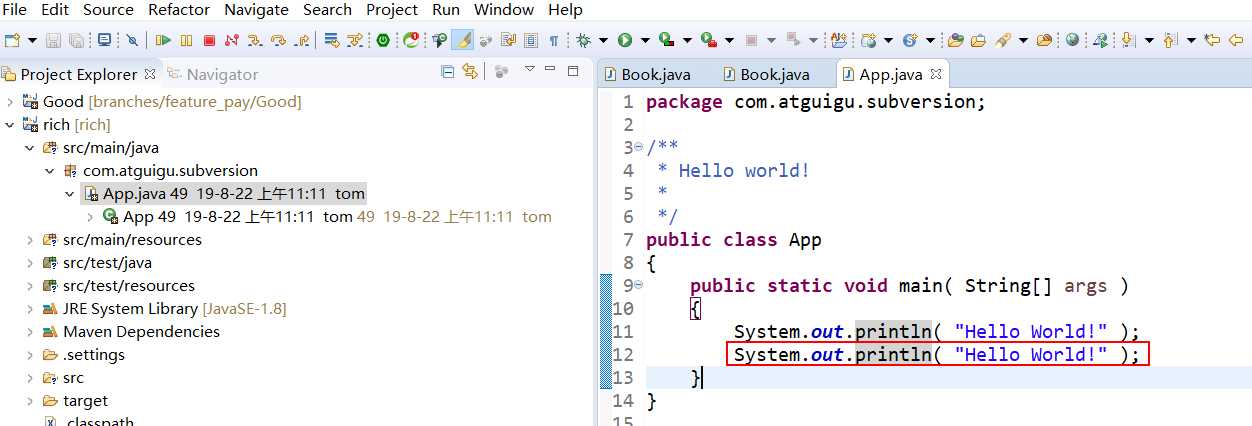This screenshot has width=1252, height=426.
Task: Open the Run dropdown arrow
Action: [644, 40]
